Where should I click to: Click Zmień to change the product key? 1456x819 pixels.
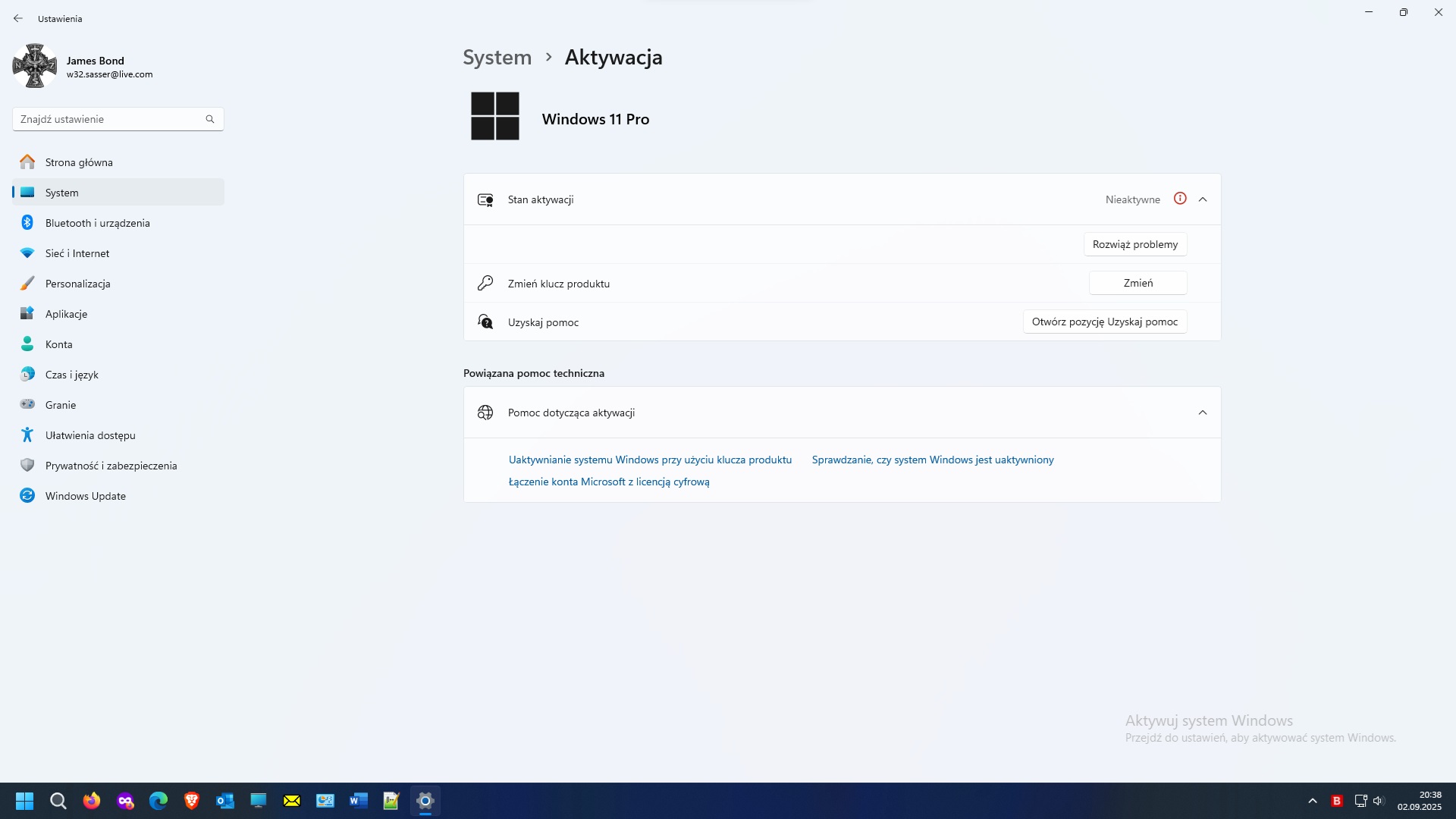pyautogui.click(x=1138, y=283)
